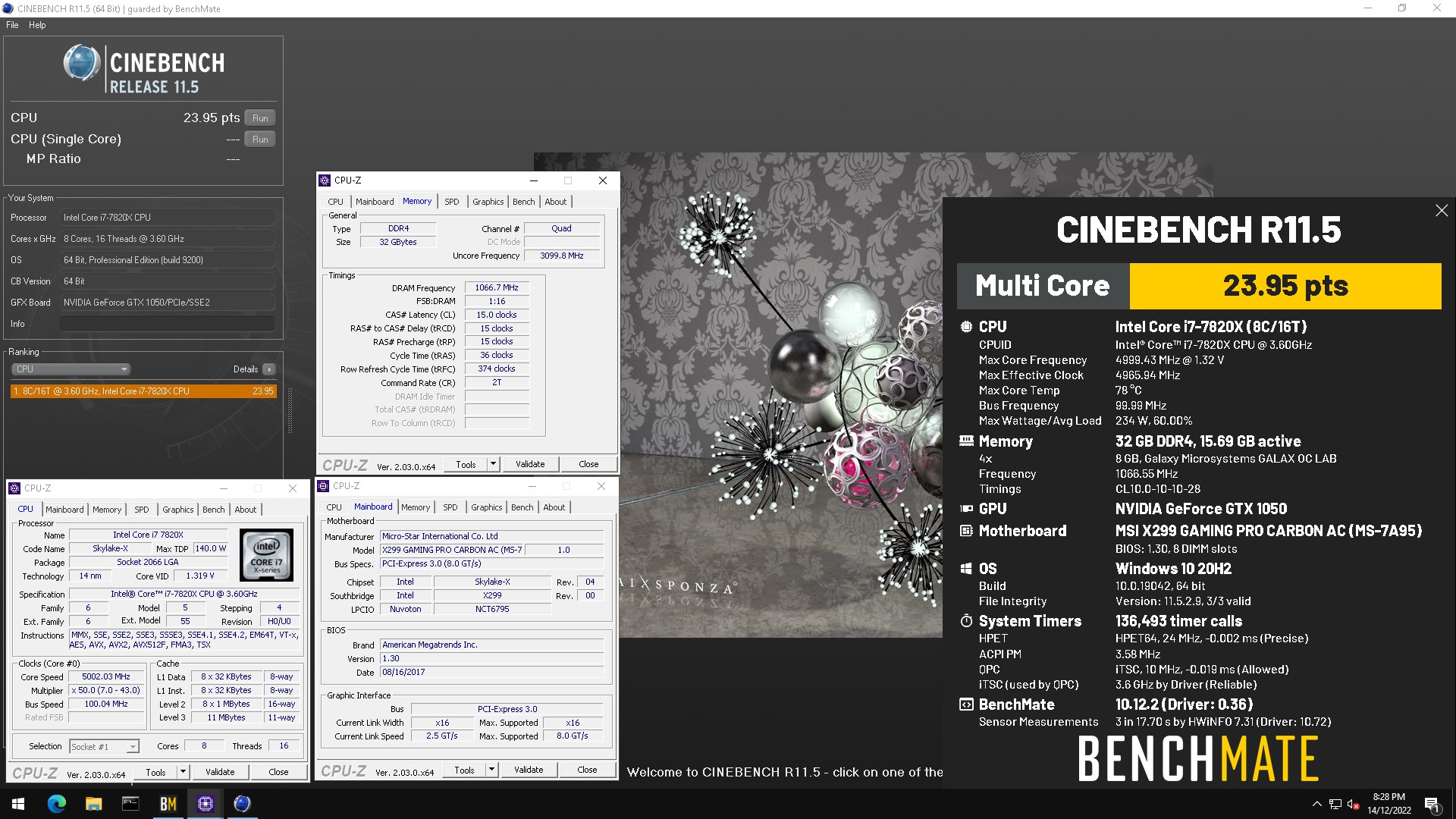Open the Help menu in Cinebench

tap(37, 25)
